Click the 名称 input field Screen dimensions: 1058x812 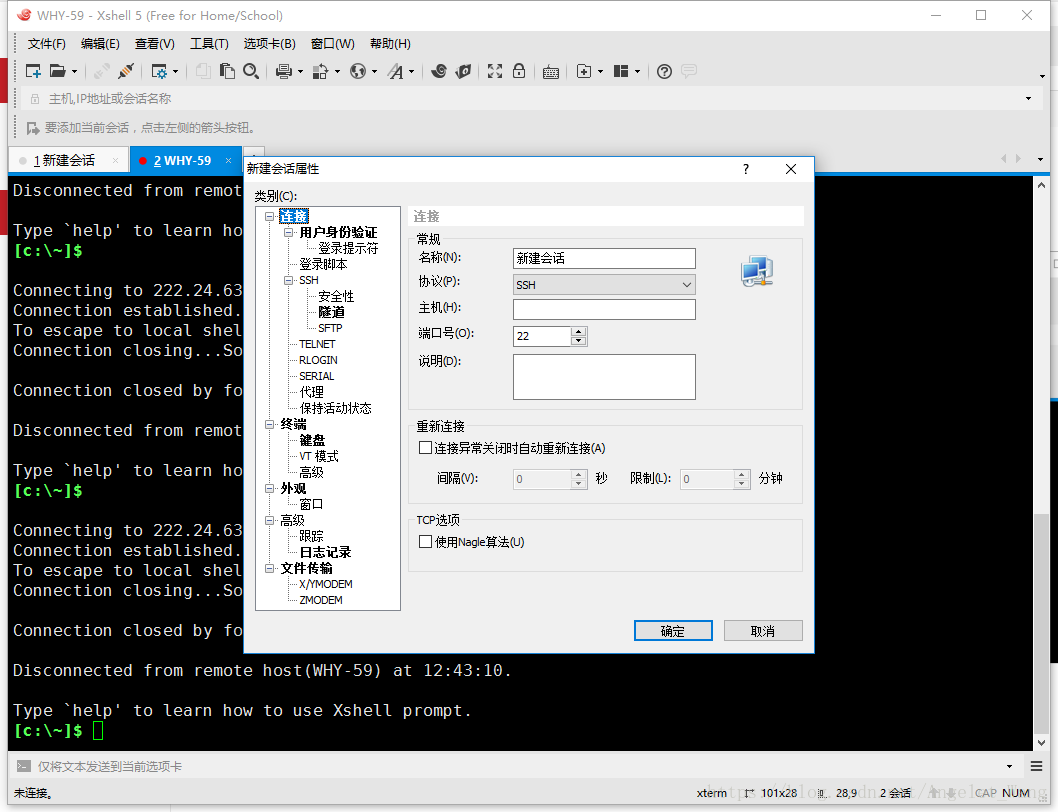coord(604,259)
